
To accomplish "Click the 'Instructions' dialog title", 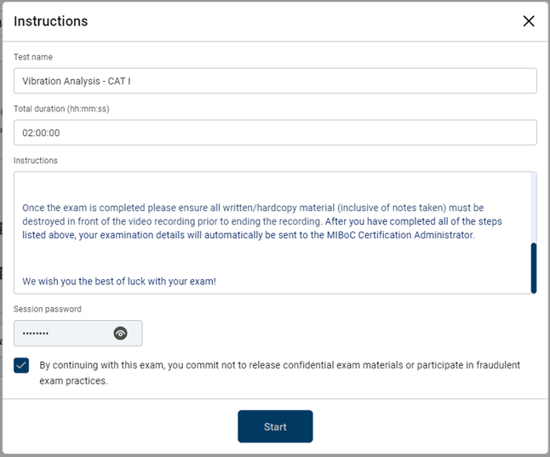I will (x=51, y=21).
